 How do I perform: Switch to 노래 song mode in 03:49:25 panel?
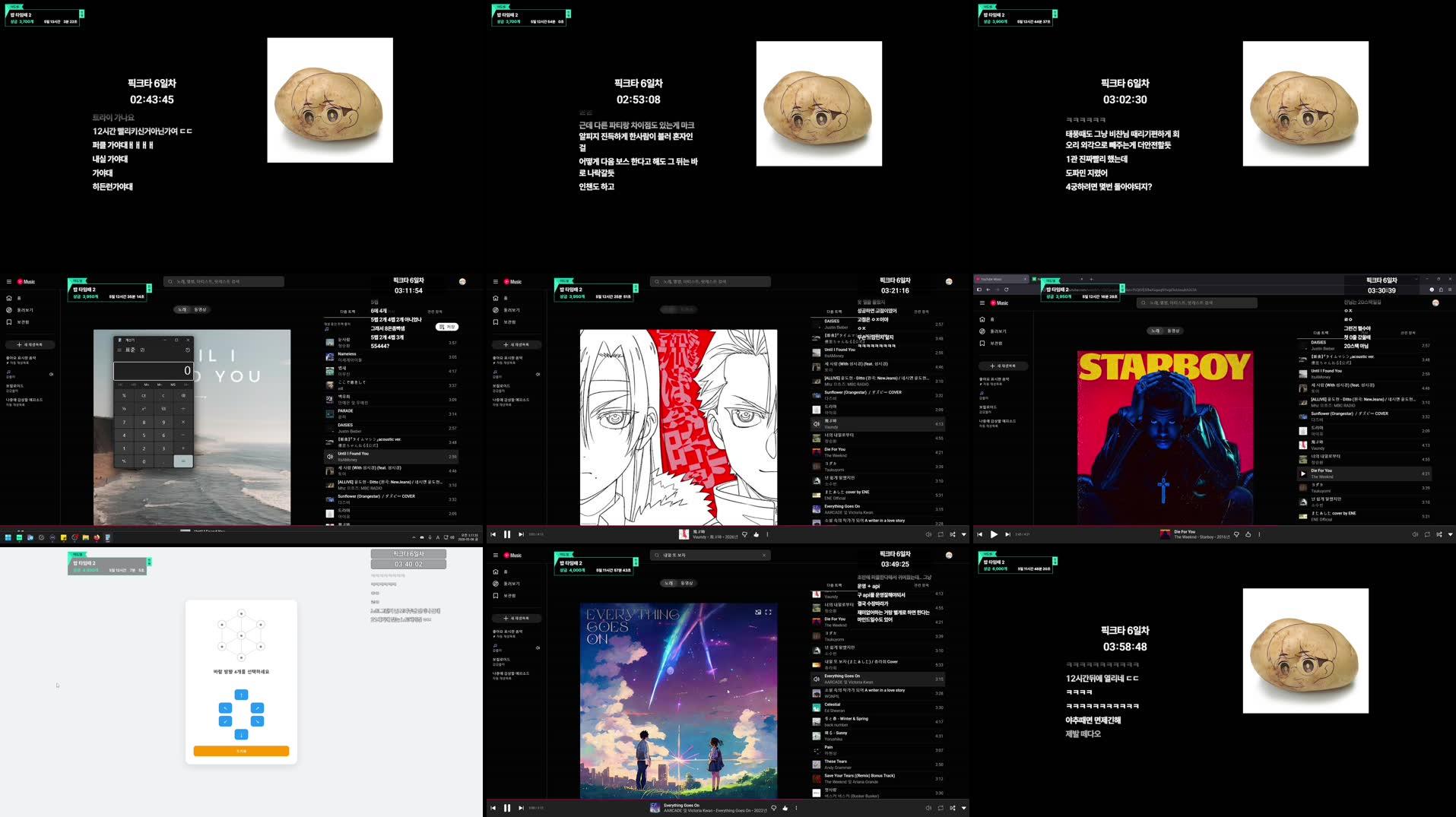[x=668, y=583]
